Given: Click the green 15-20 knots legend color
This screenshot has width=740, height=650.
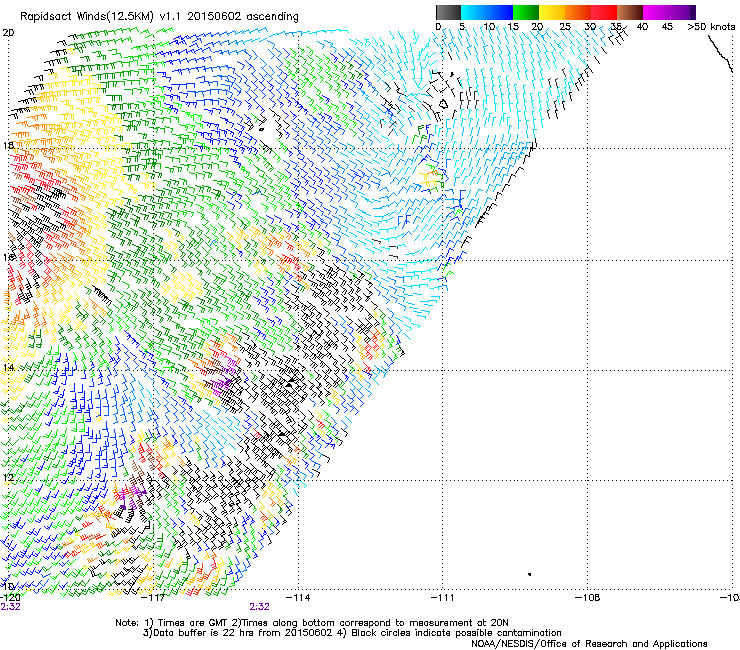Looking at the screenshot, I should [526, 12].
